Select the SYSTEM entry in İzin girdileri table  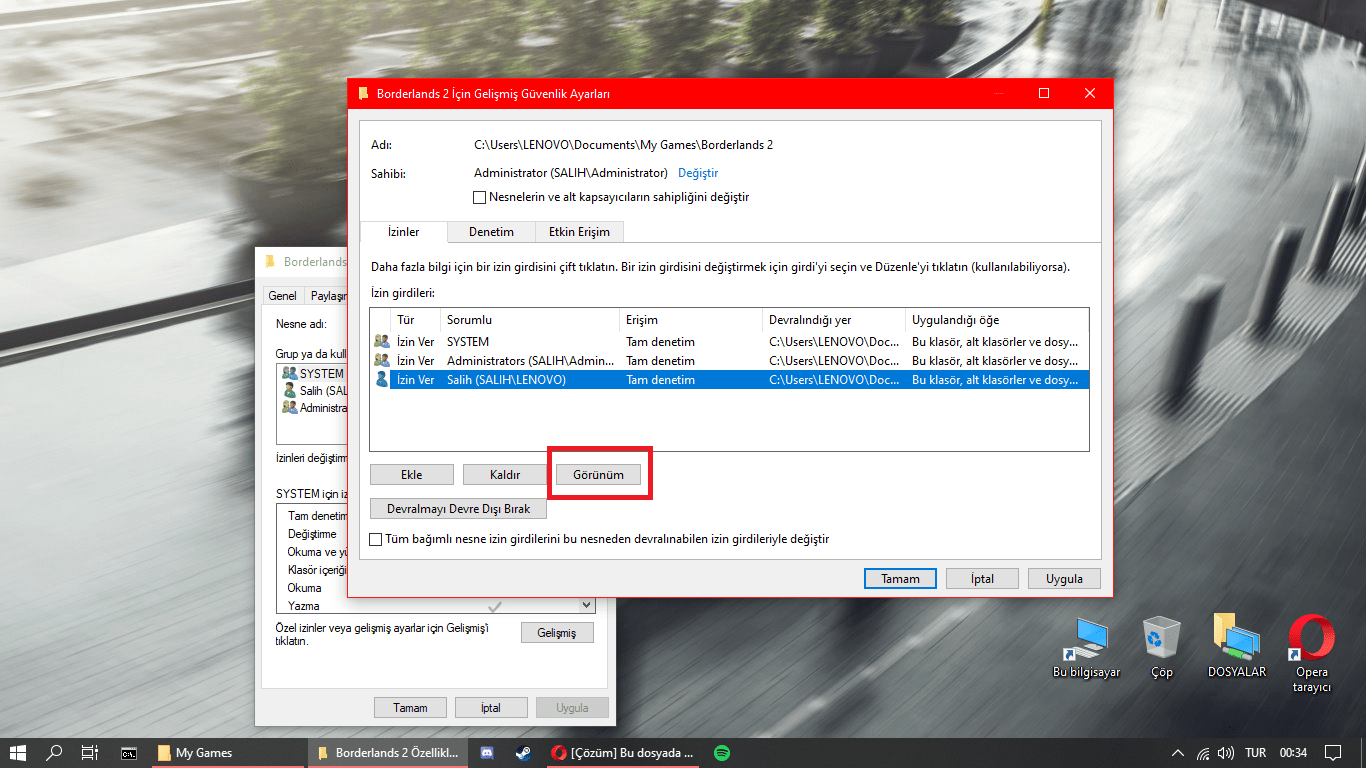729,342
